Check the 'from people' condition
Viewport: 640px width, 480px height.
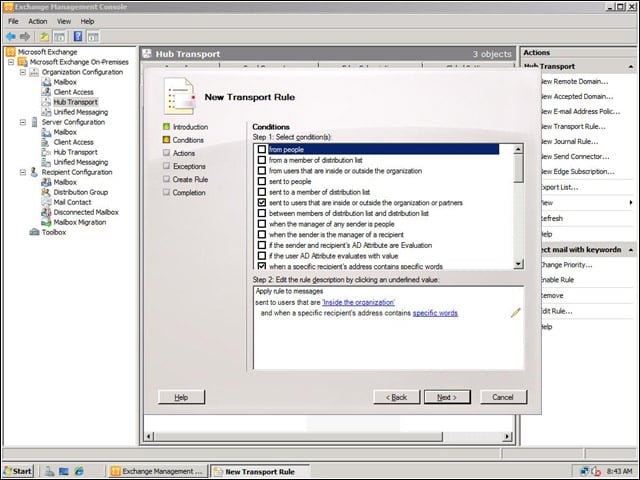[x=262, y=149]
